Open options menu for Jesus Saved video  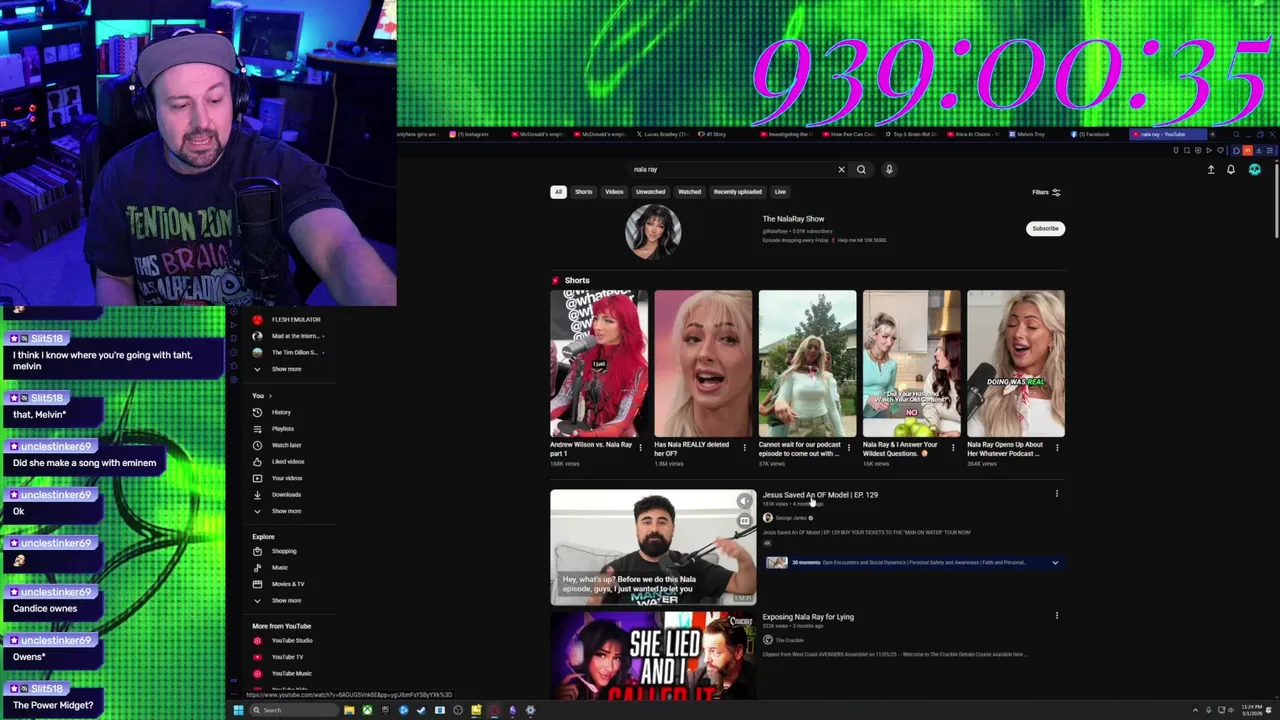(1056, 494)
